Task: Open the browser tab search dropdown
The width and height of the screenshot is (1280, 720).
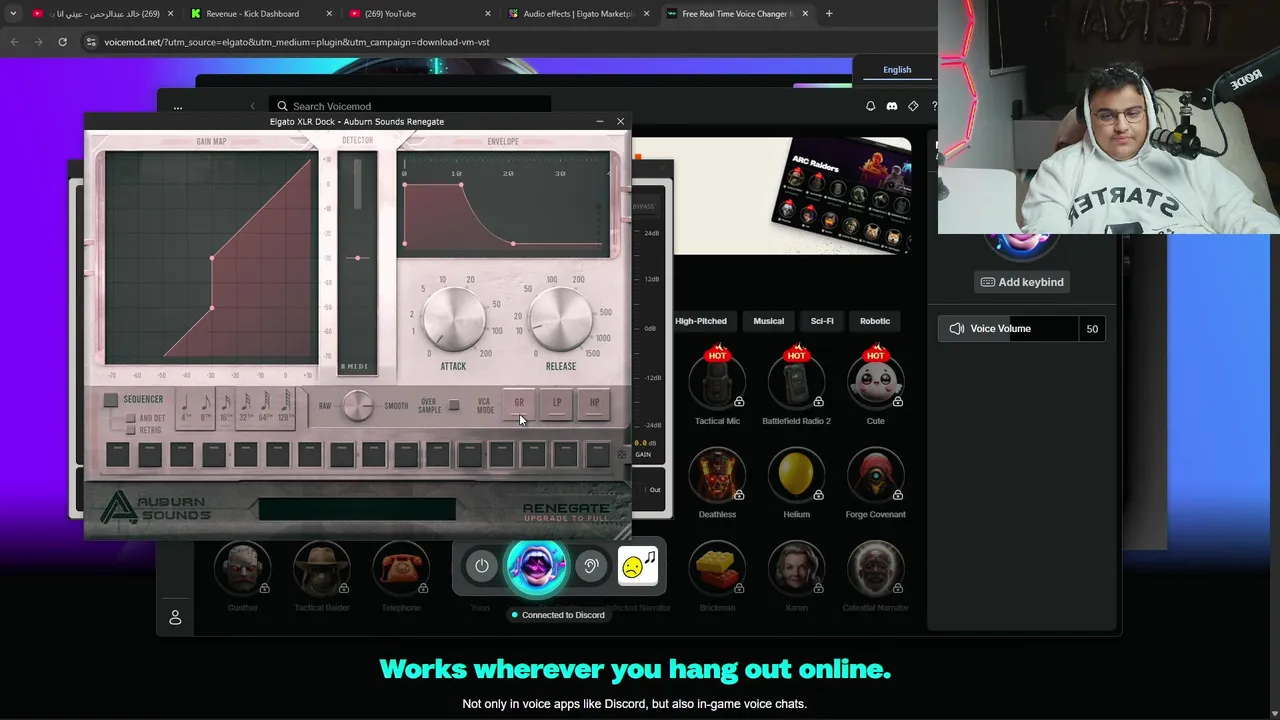Action: point(13,14)
